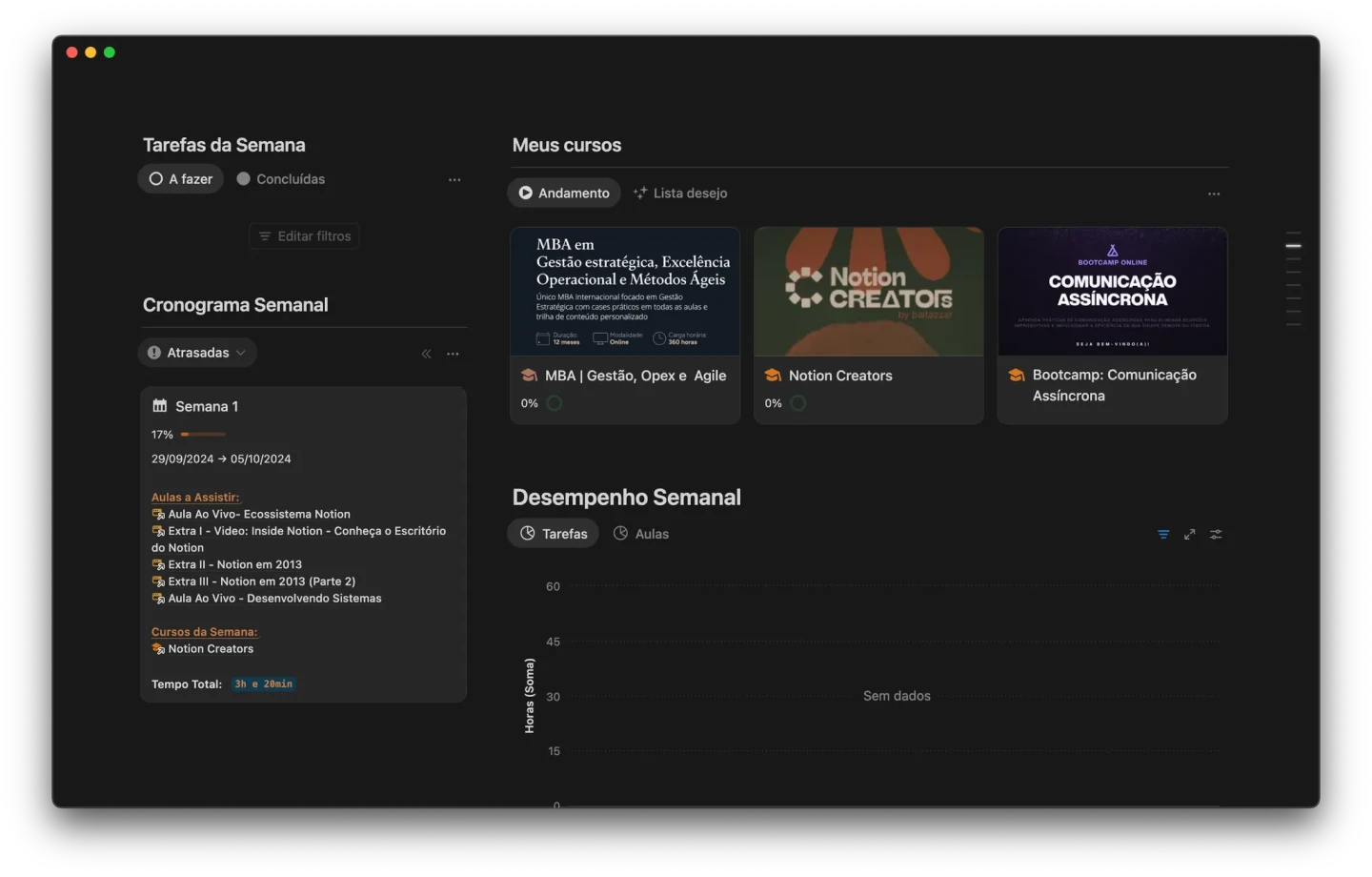Viewport: 1372px width, 877px height.
Task: Click the double-chevron collapse icon in Cronograma Semanal
Action: (x=426, y=354)
